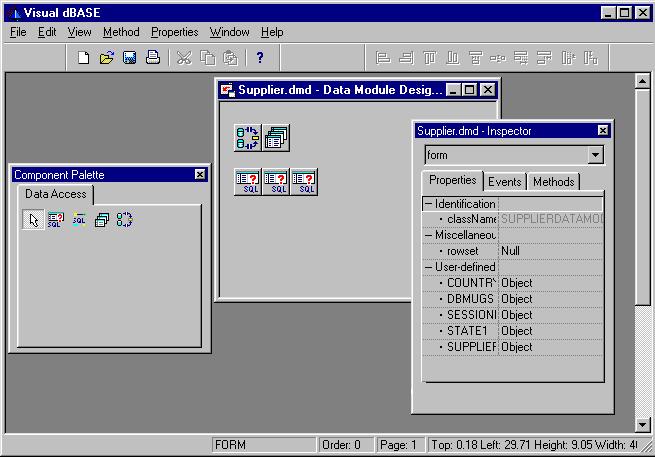Maximize the Data Module Designer window
This screenshot has width=655, height=458.
point(470,90)
